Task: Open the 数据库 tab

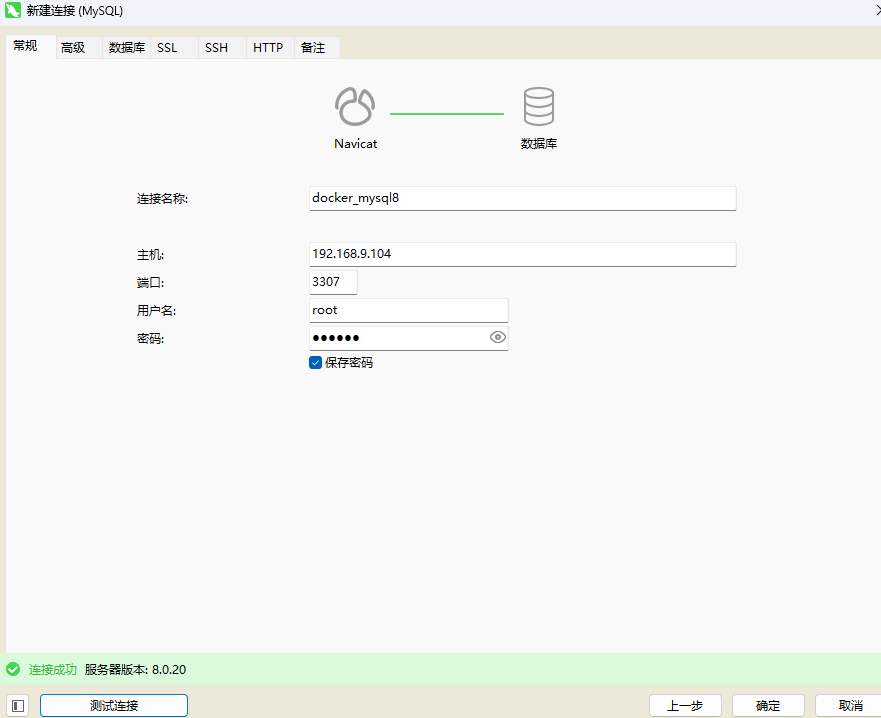Action: point(126,48)
